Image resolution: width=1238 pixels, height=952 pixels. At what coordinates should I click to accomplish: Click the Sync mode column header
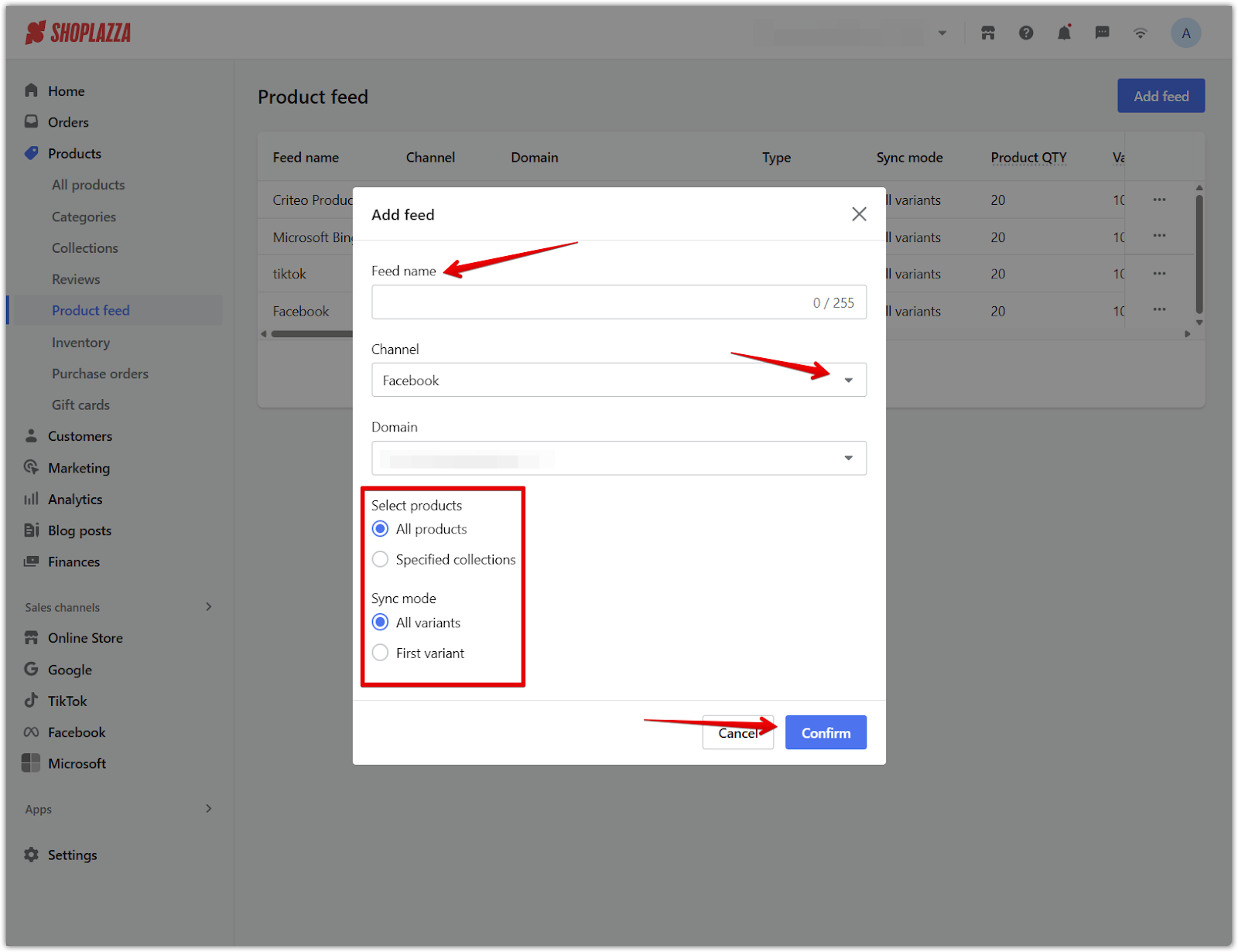coord(909,157)
